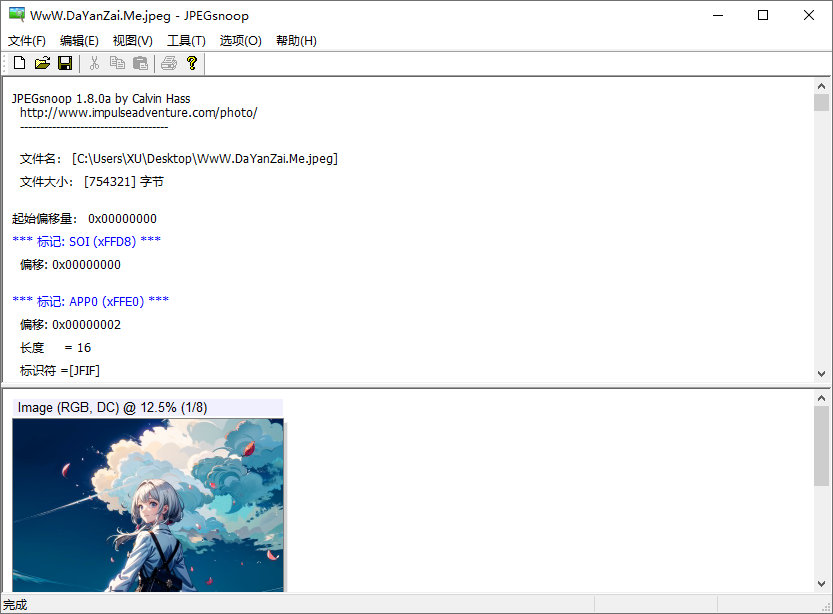Open the 视图(V) menu

(x=133, y=41)
